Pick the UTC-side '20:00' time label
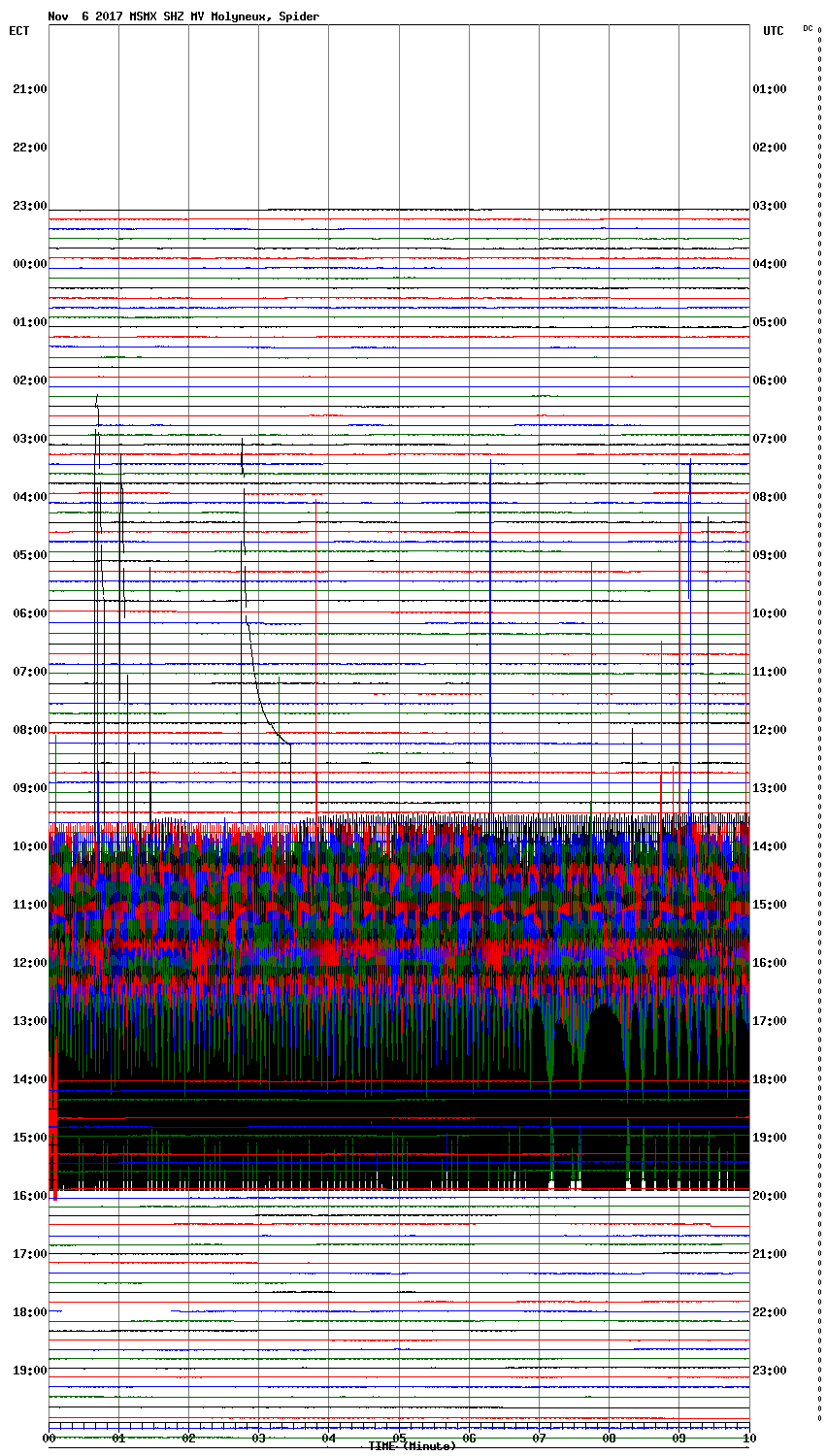Viewport: 827px width, 1456px height. click(770, 1196)
